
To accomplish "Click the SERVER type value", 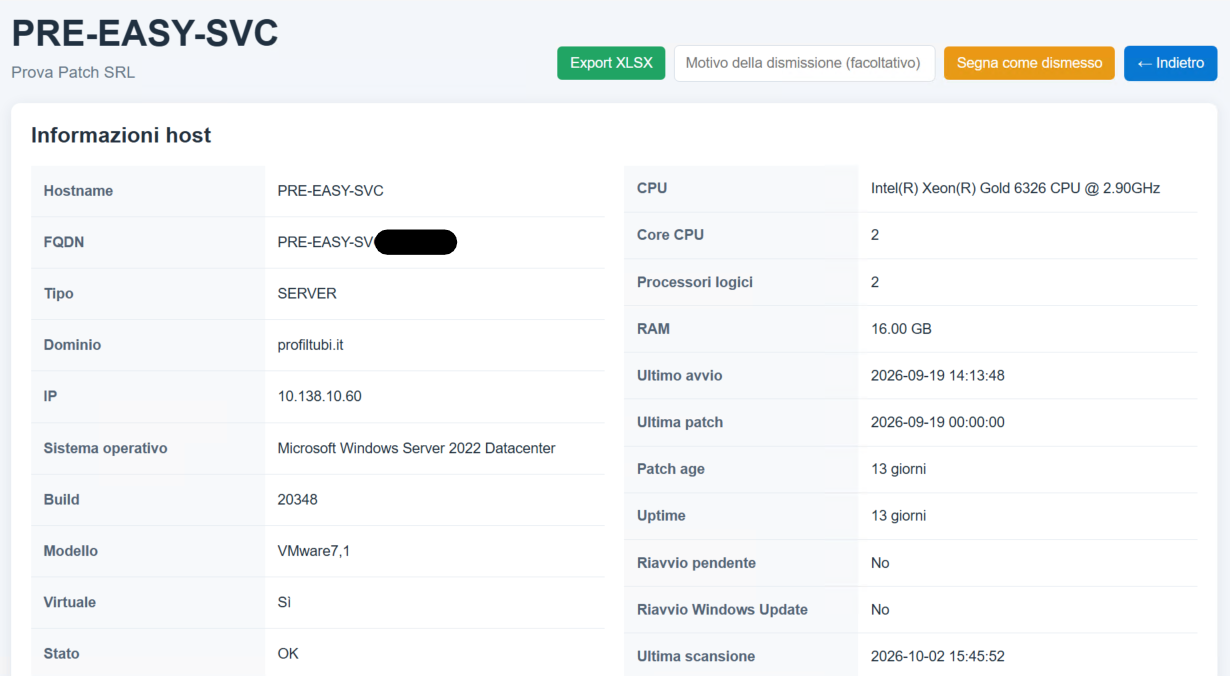I will coord(307,294).
